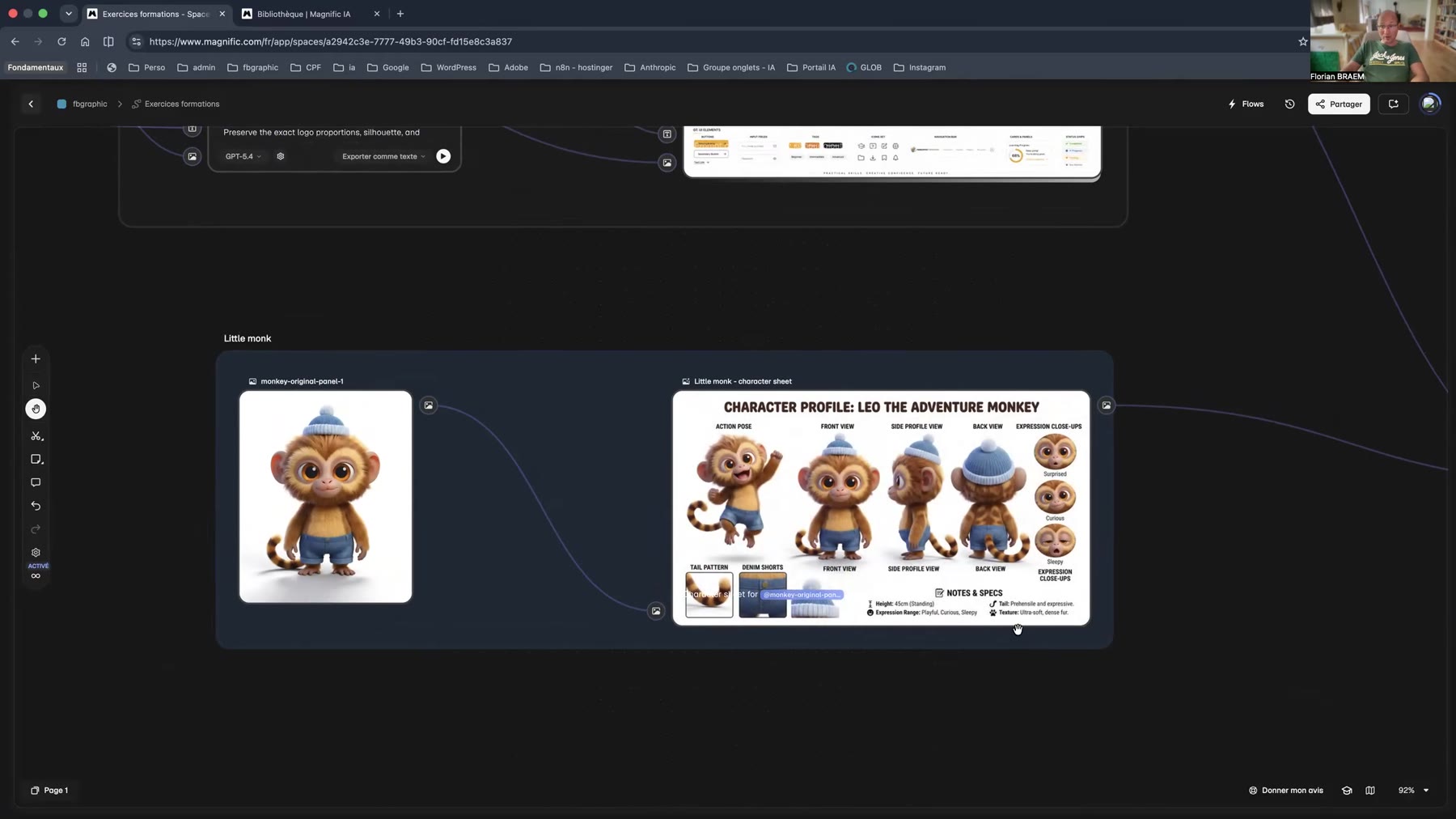The width and height of the screenshot is (1456, 819).
Task: Click the plus add-node tool in left toolbar
Action: 36,359
